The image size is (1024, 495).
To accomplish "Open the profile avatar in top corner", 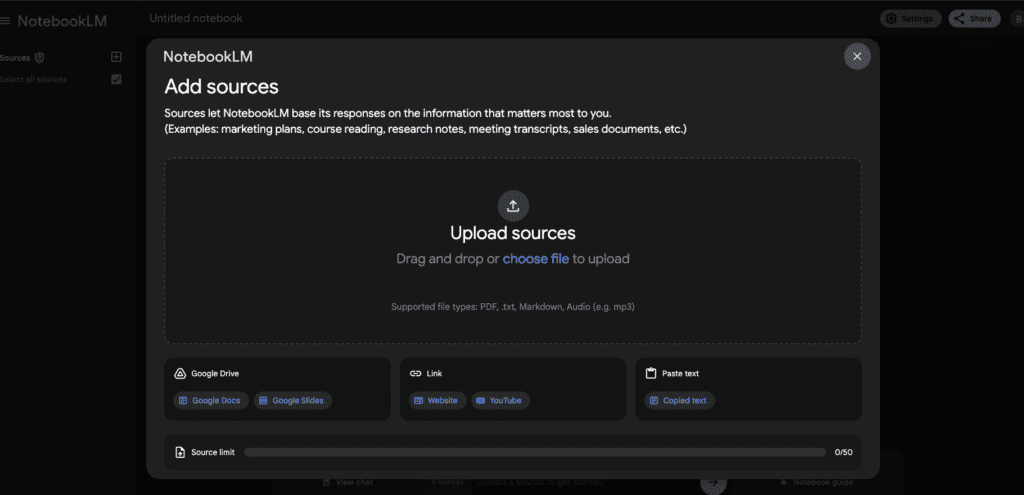I will (1016, 19).
